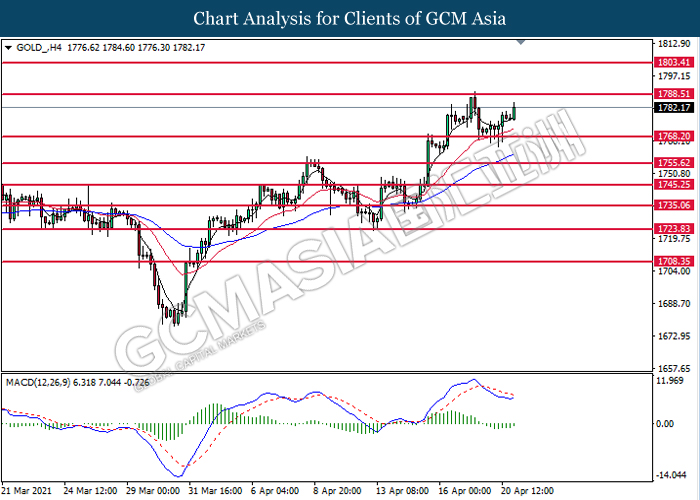Select the 1708.35 level label
Screen dimensions: 700x500
click(674, 262)
